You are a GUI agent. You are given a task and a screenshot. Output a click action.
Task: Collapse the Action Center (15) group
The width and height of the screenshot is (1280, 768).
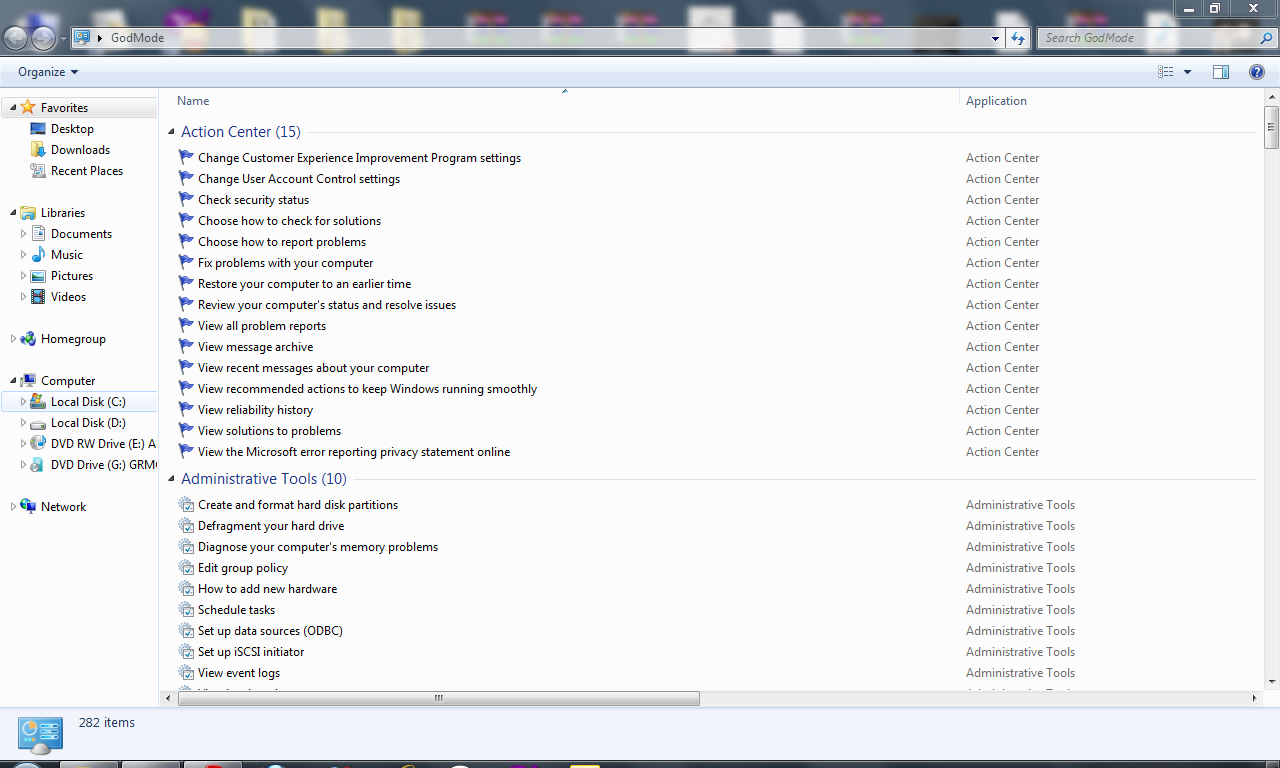click(171, 132)
